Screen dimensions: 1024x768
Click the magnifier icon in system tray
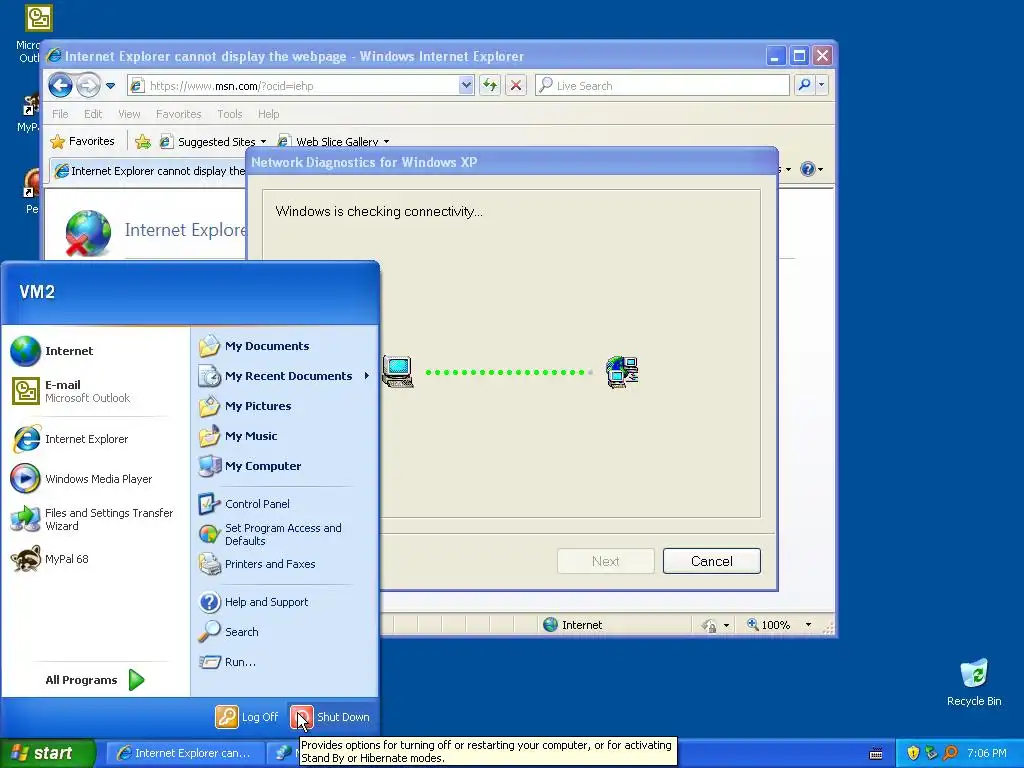click(950, 753)
